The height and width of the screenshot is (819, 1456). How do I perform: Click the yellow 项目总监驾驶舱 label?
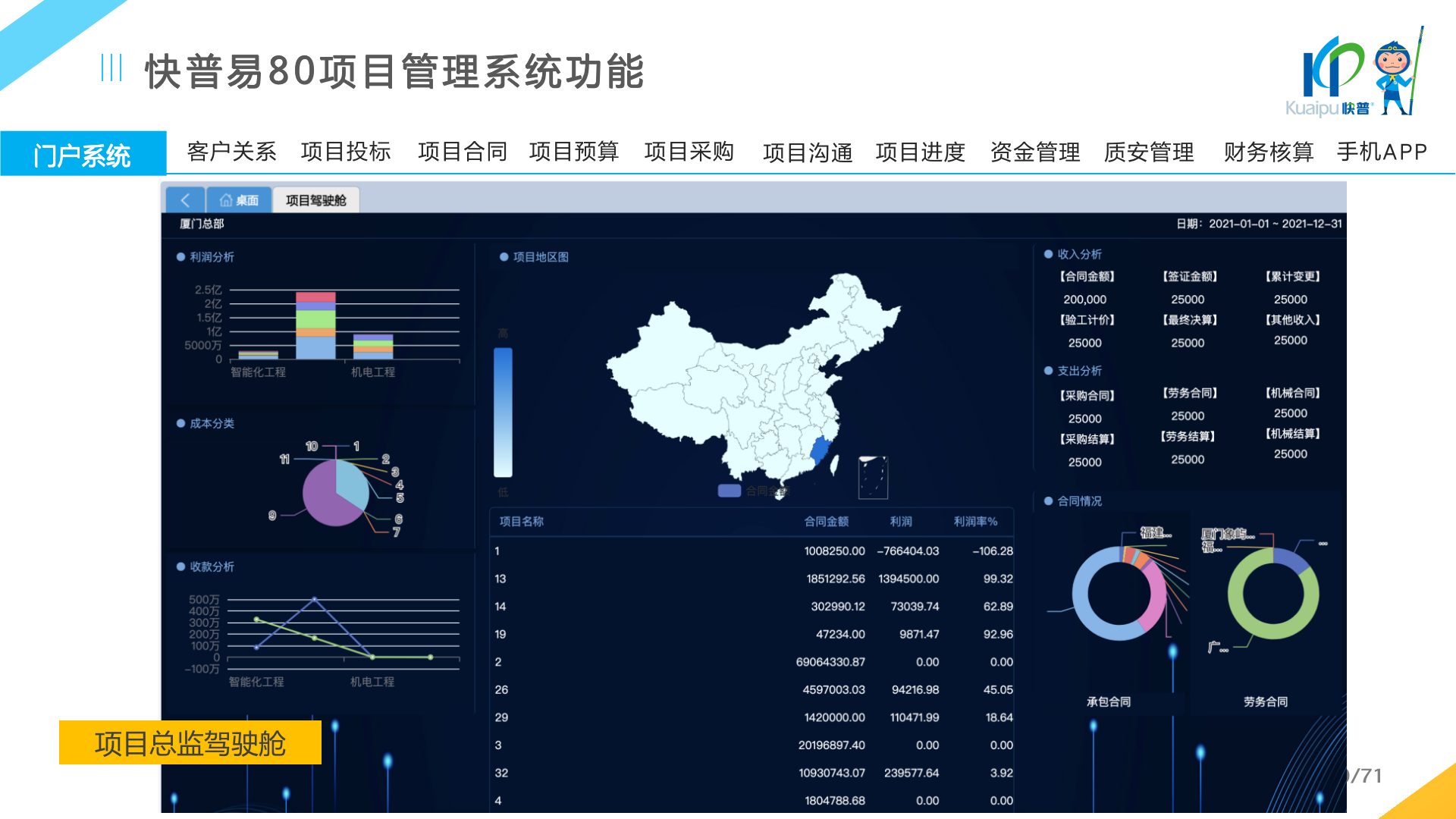coord(190,743)
